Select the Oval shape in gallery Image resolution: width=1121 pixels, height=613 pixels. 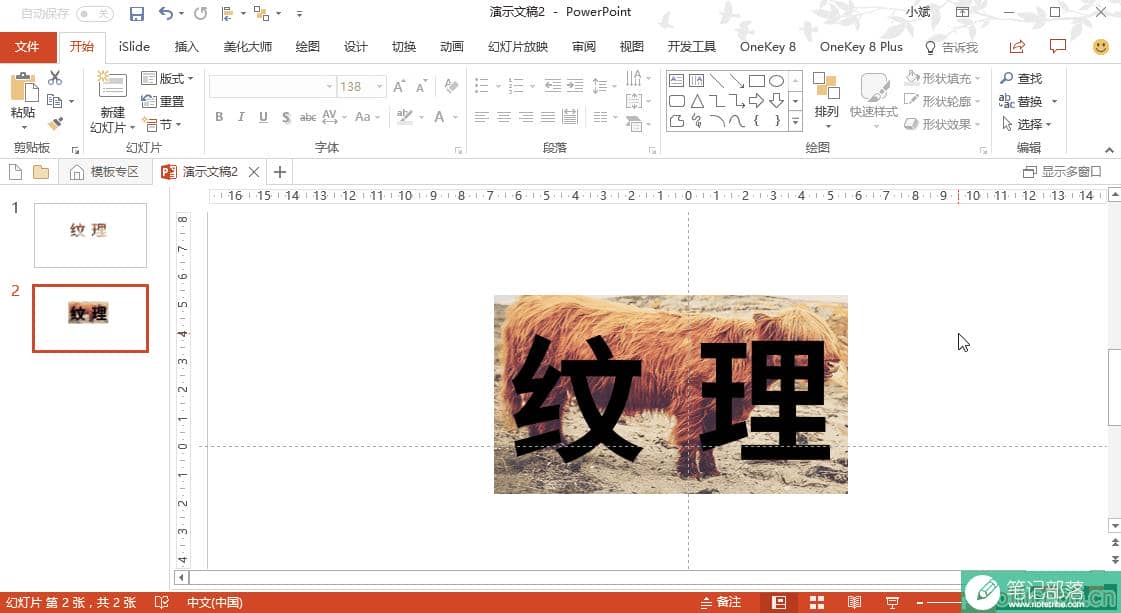click(776, 81)
